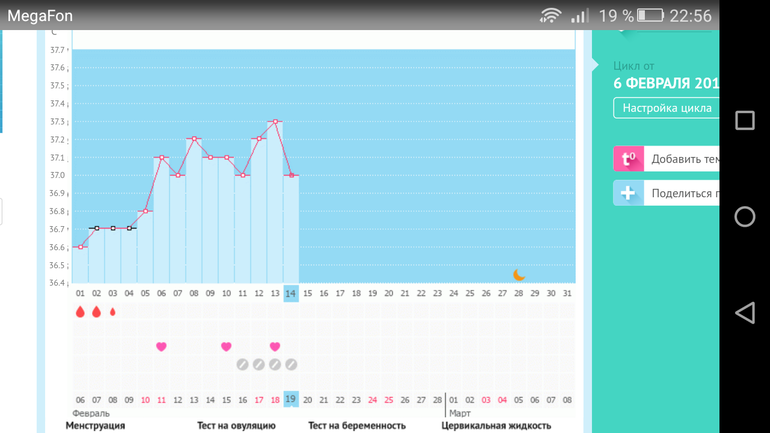Viewport: 770px width, 433px height.
Task: Select the "Менструация" label
Action: (96, 425)
